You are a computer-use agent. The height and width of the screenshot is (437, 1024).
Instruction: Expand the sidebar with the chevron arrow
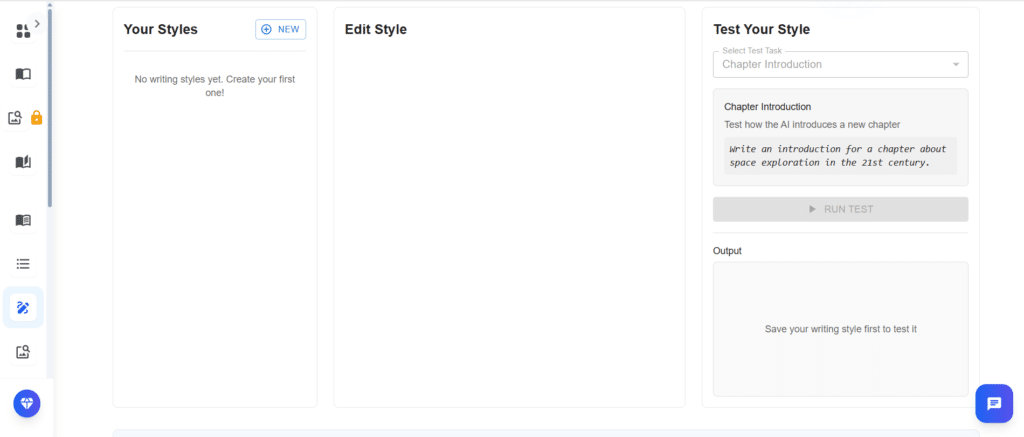[x=37, y=24]
